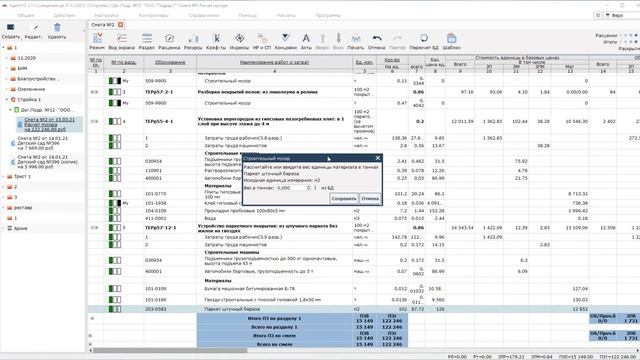
Task: Toggle status boxes in the 110901 row
Action: [115, 170]
